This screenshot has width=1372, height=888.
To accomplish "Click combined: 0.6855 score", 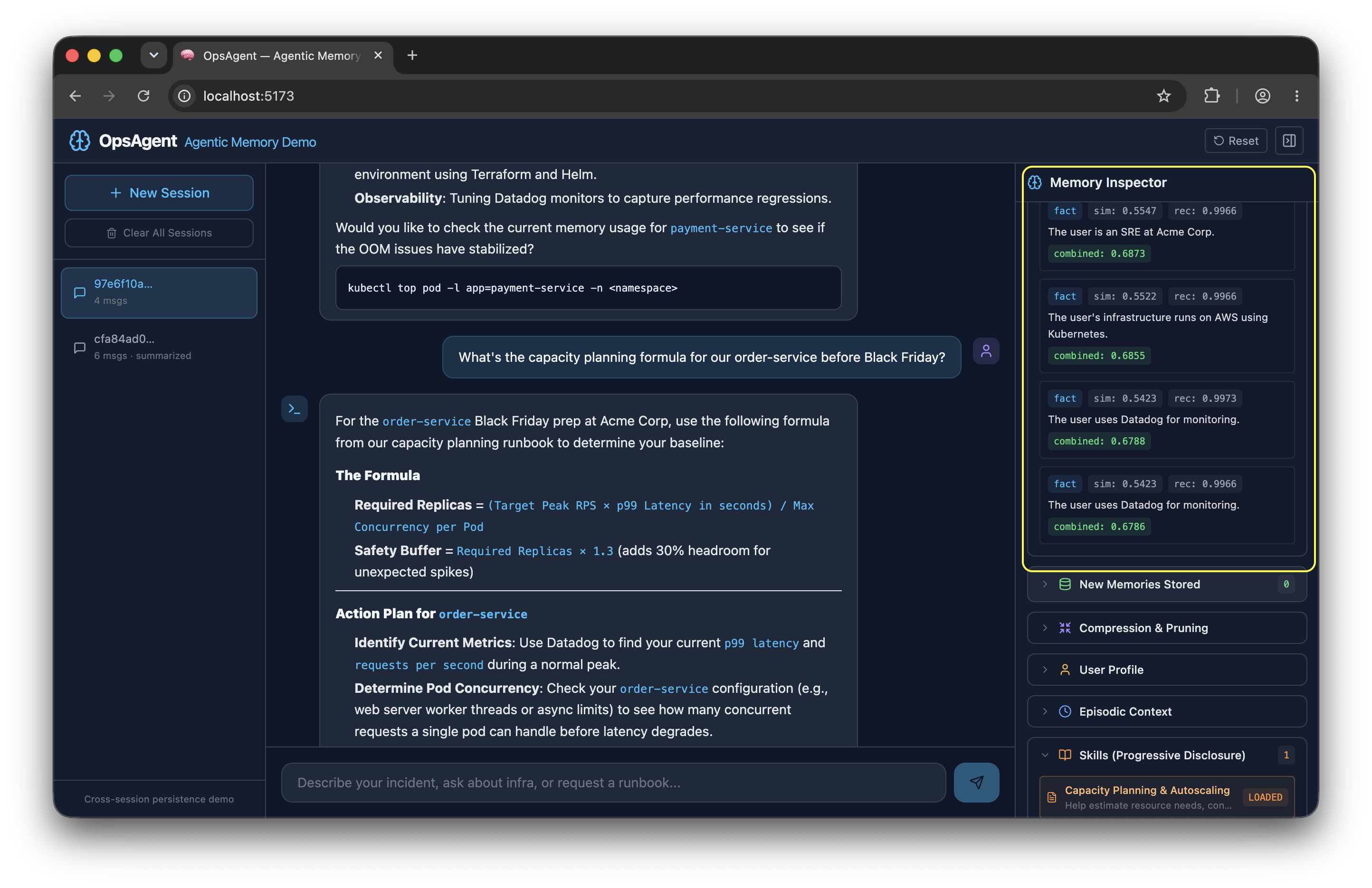I will 1099,356.
